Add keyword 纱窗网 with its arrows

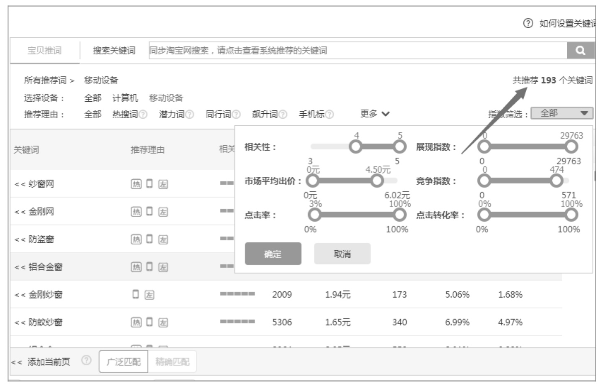click(20, 185)
